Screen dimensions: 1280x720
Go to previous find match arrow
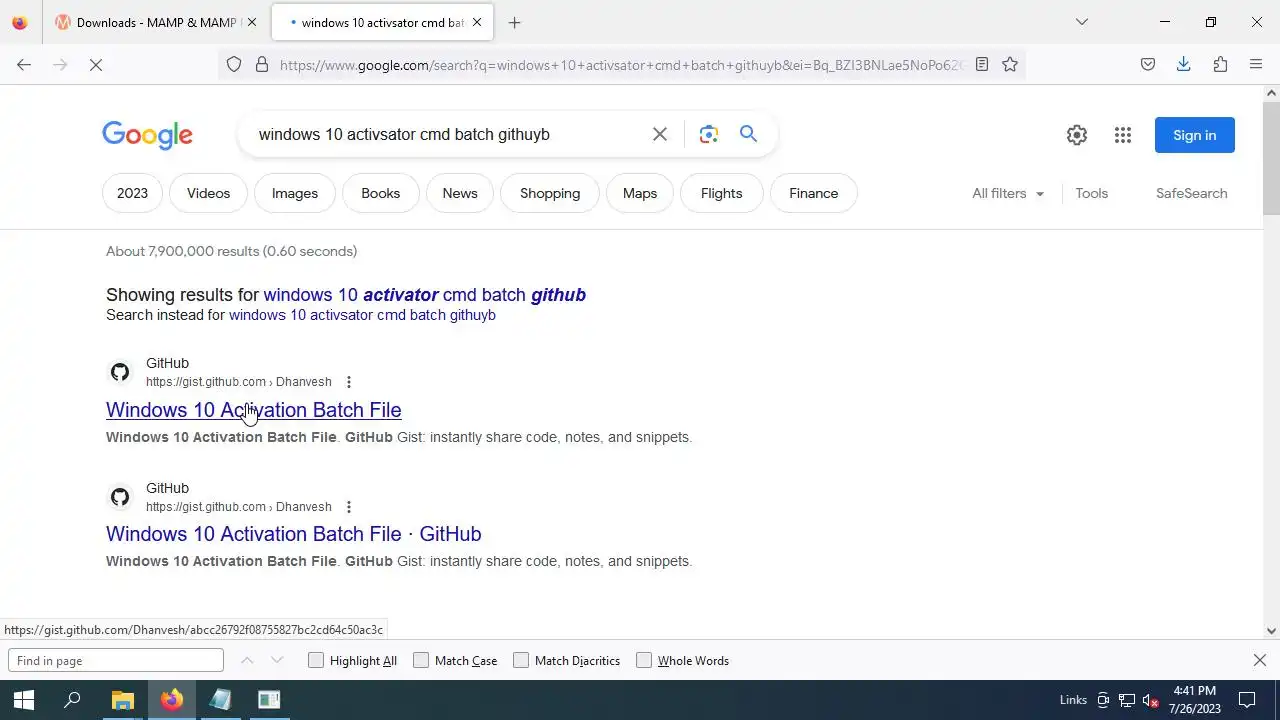[247, 660]
